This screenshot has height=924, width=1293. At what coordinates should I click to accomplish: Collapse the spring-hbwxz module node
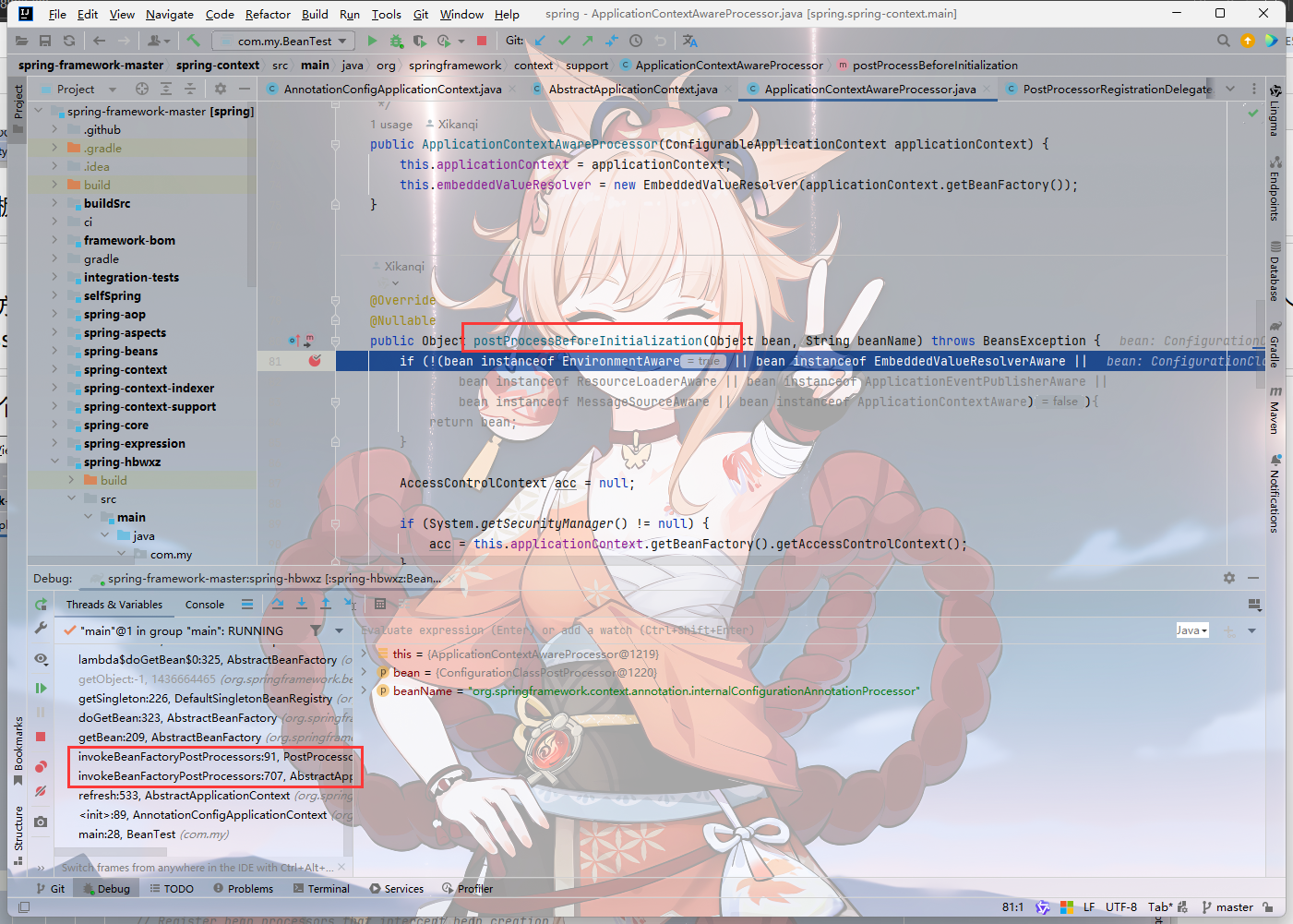pyautogui.click(x=54, y=462)
